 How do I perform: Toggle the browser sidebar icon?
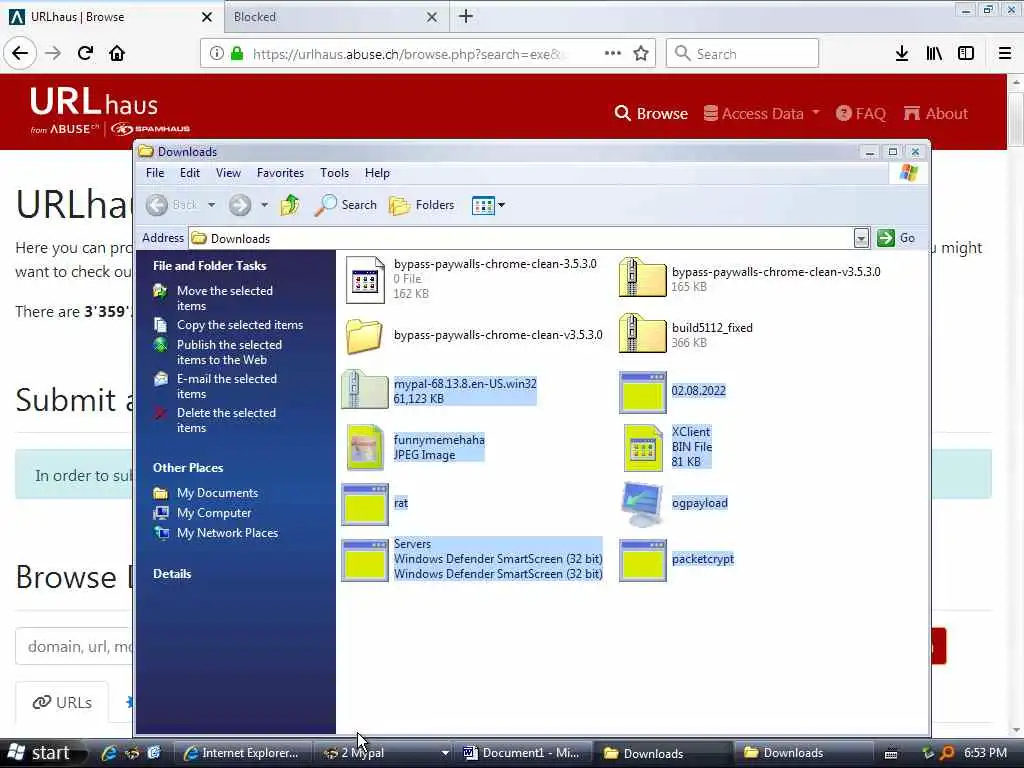coord(966,54)
